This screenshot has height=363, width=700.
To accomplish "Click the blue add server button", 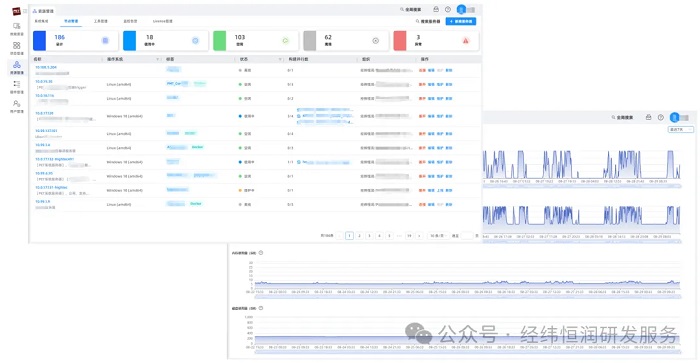I will pyautogui.click(x=461, y=21).
